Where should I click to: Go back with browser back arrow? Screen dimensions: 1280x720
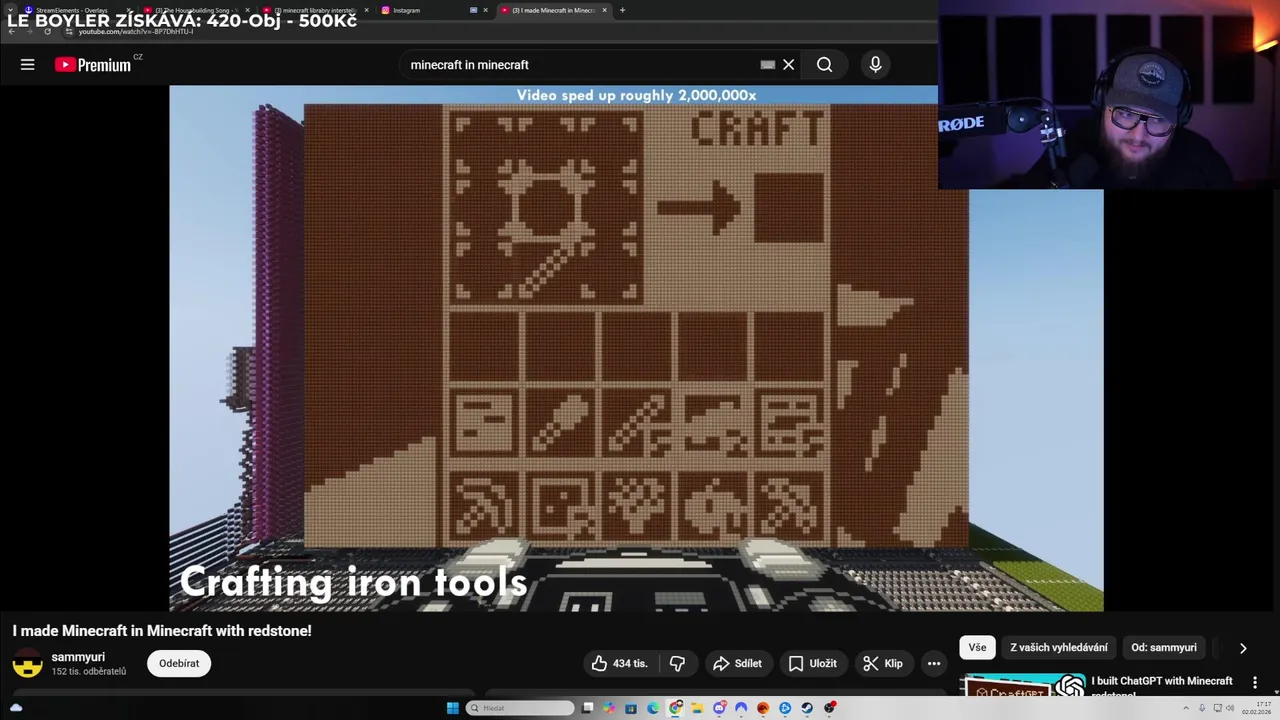click(12, 31)
